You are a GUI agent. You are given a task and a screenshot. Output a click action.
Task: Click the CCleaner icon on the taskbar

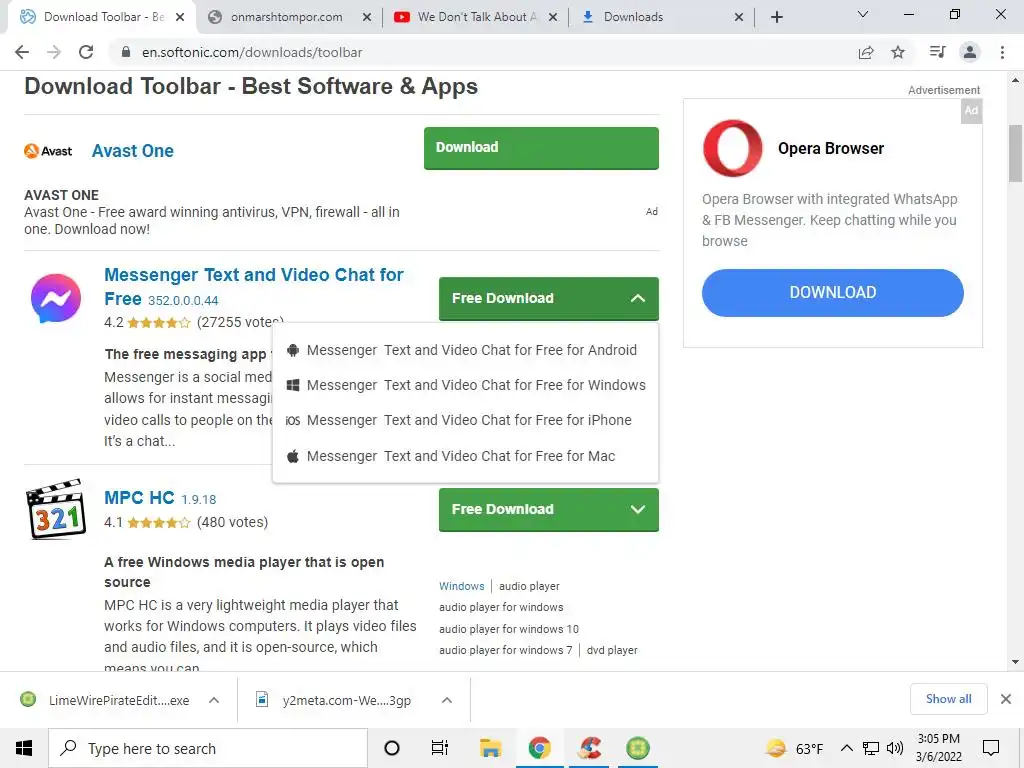point(589,748)
